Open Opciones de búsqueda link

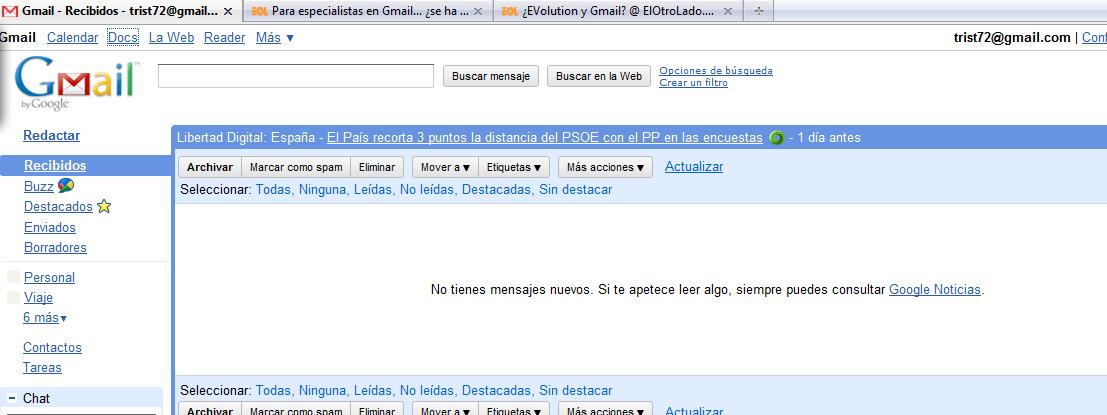(716, 71)
